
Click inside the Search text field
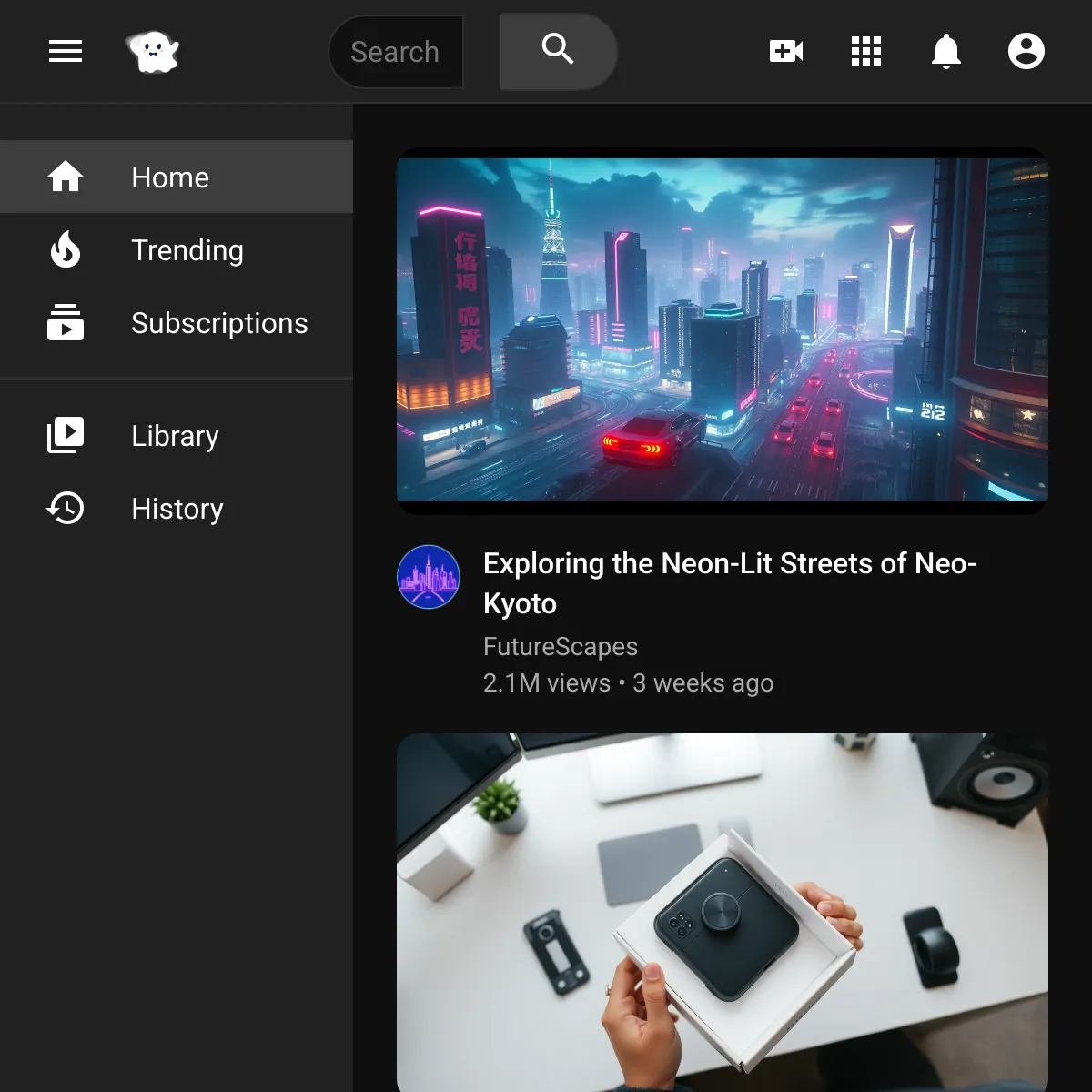[395, 52]
